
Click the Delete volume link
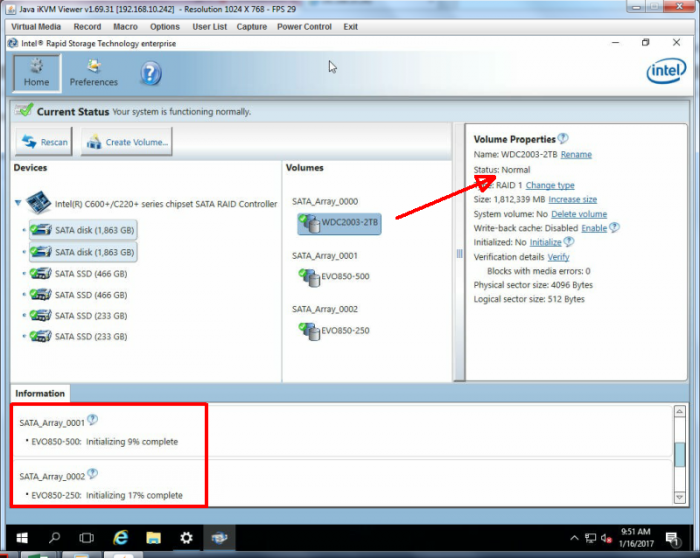[x=579, y=214]
